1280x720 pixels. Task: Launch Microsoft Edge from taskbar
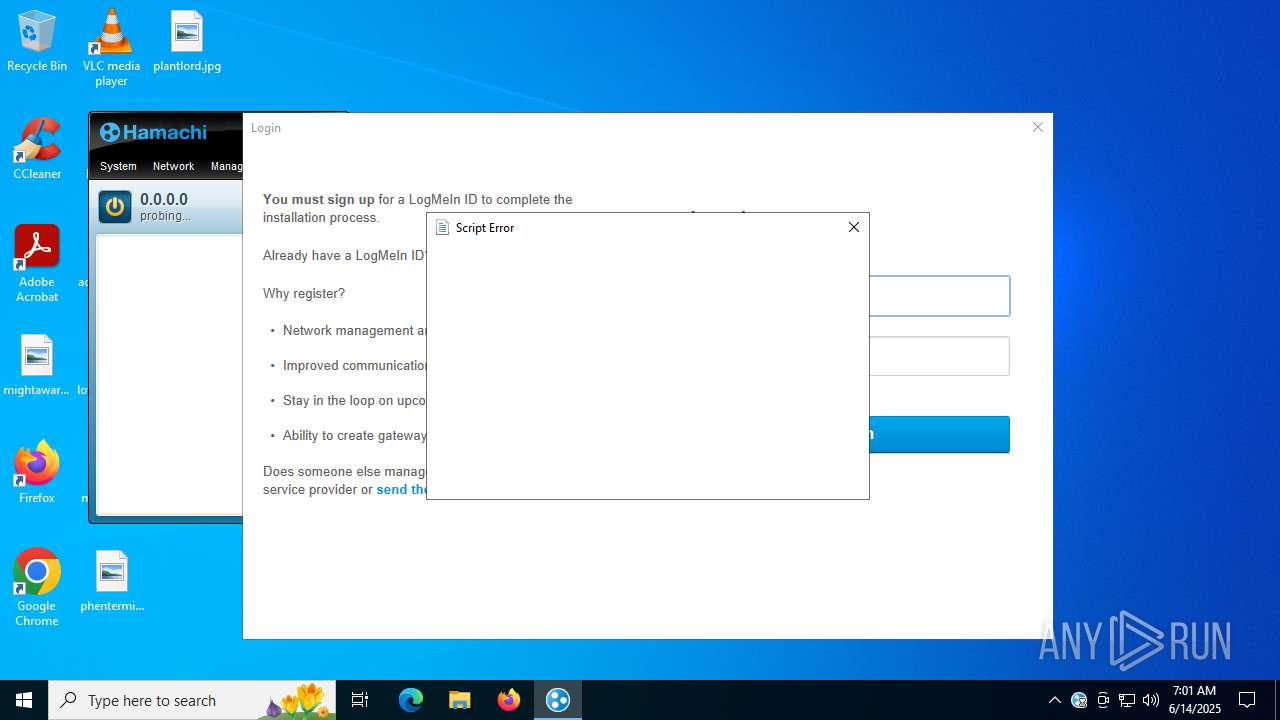click(x=411, y=700)
